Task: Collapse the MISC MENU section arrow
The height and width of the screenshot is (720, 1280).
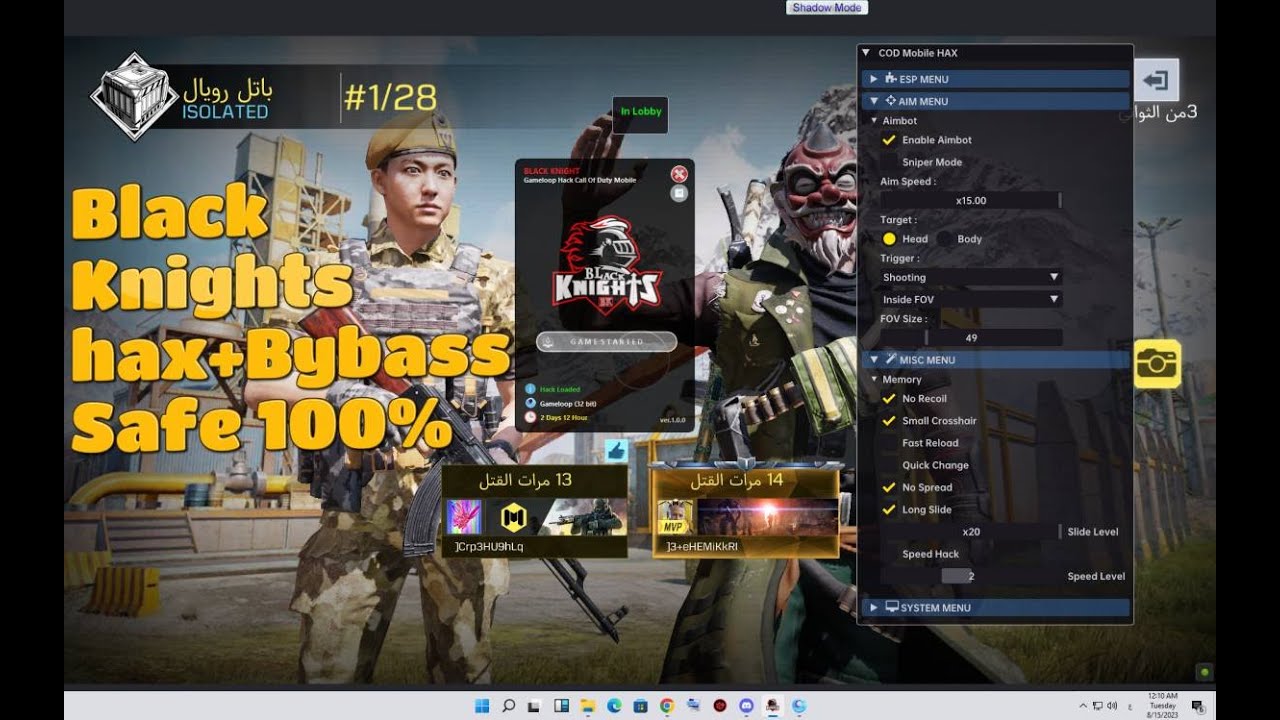Action: pyautogui.click(x=874, y=360)
